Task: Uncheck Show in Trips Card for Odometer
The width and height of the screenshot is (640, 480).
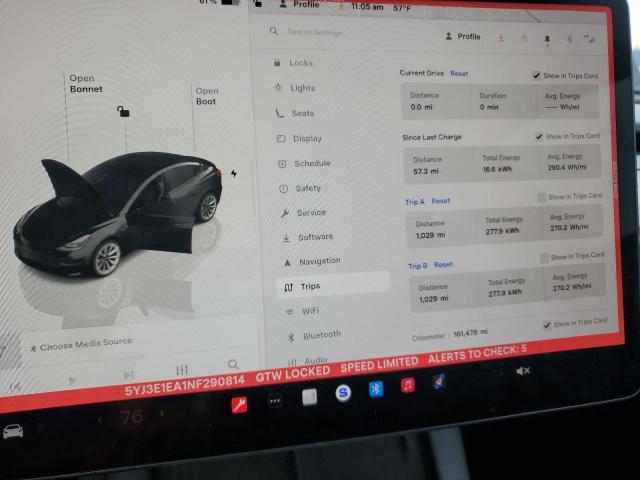Action: click(547, 325)
